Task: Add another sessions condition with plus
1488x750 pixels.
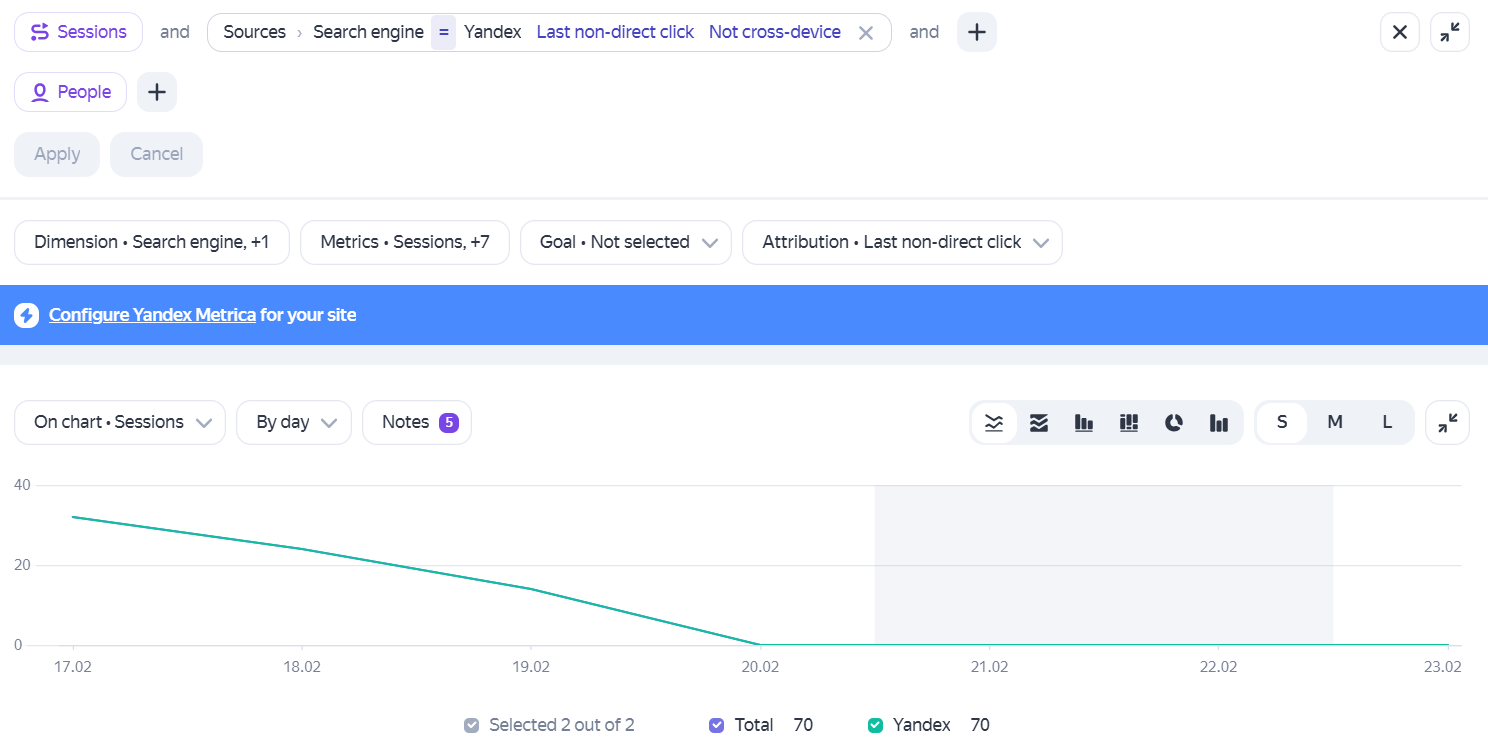Action: pos(977,32)
